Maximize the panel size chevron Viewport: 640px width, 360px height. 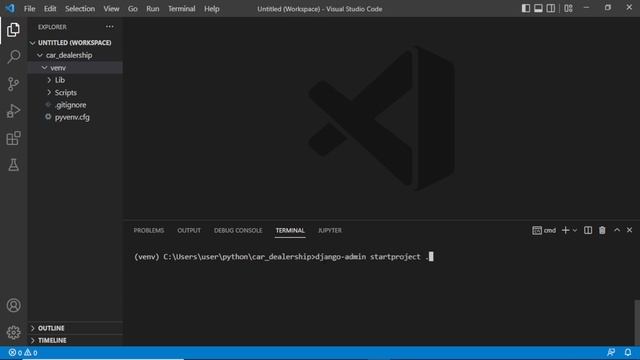617,230
